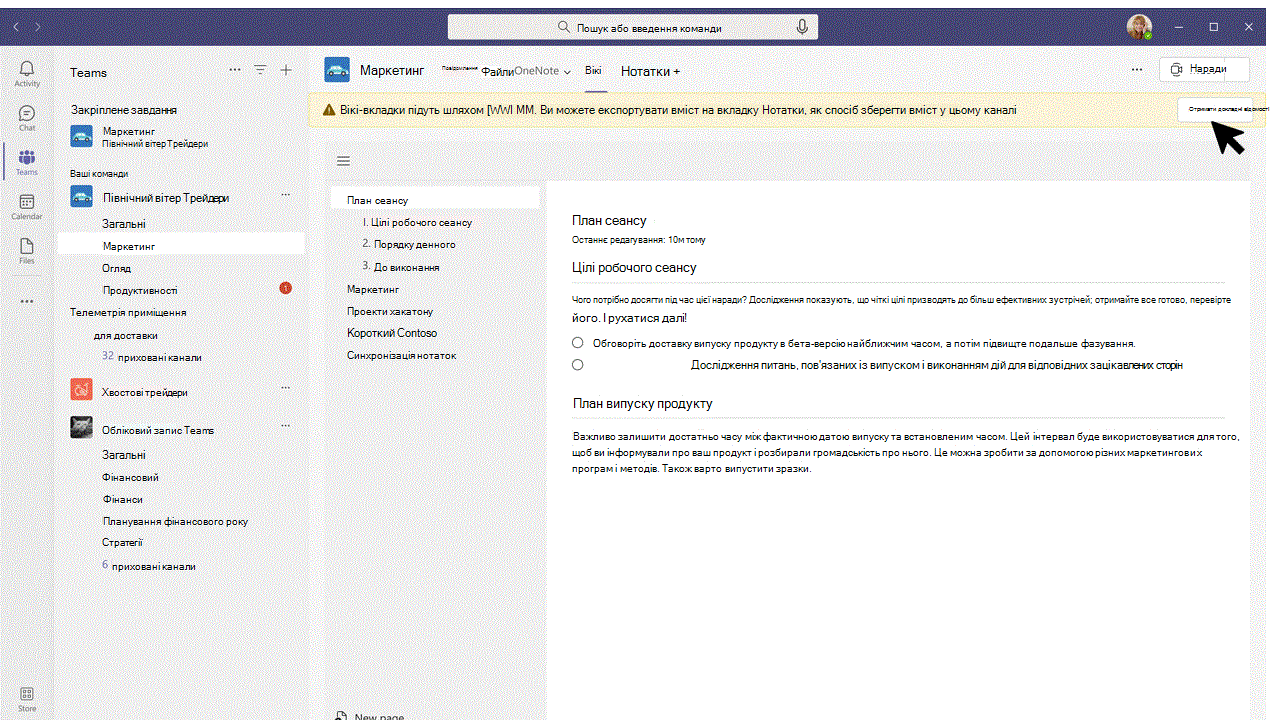Open Фінансовий channel

tap(130, 477)
